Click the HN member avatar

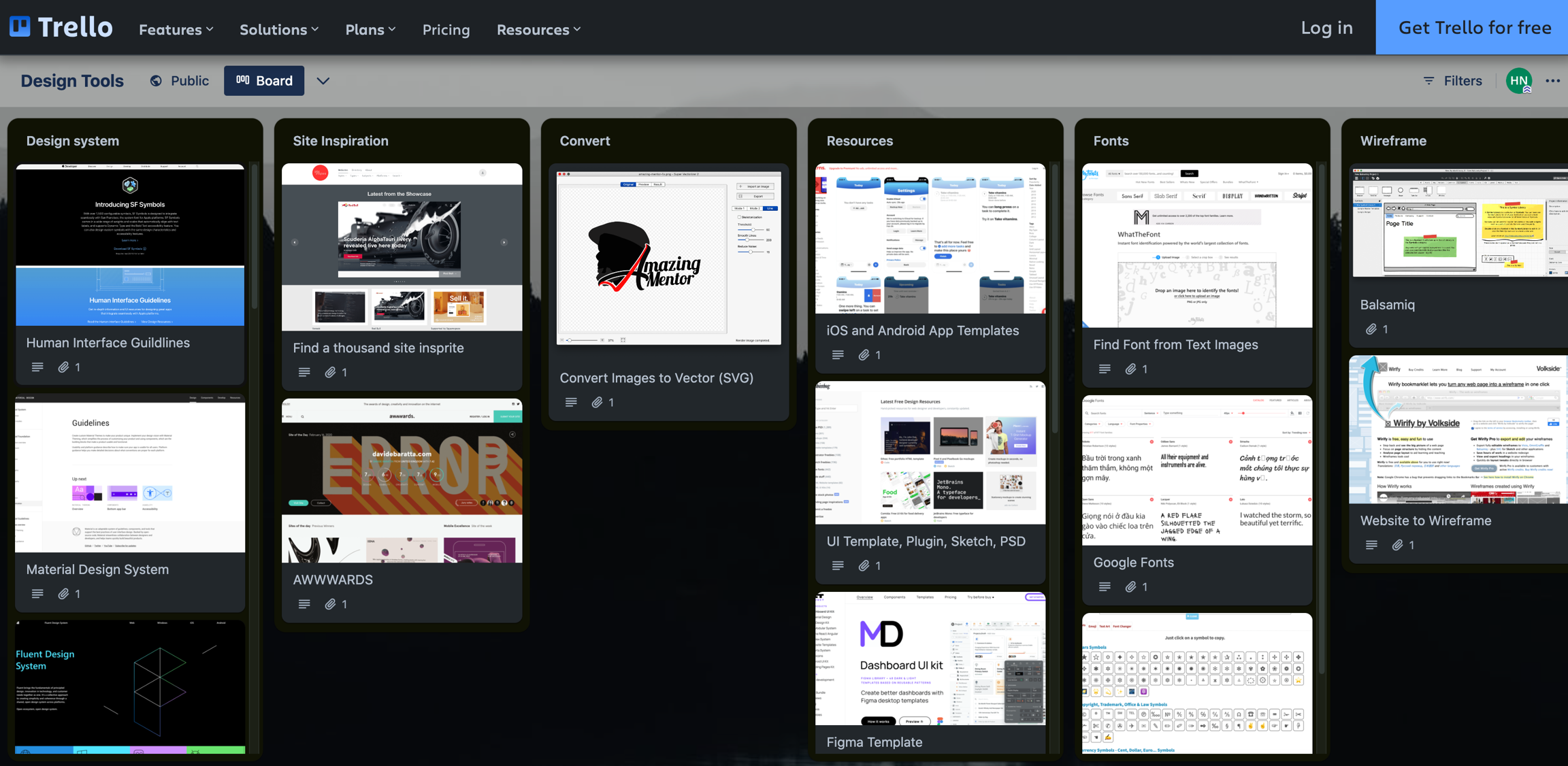tap(1519, 81)
